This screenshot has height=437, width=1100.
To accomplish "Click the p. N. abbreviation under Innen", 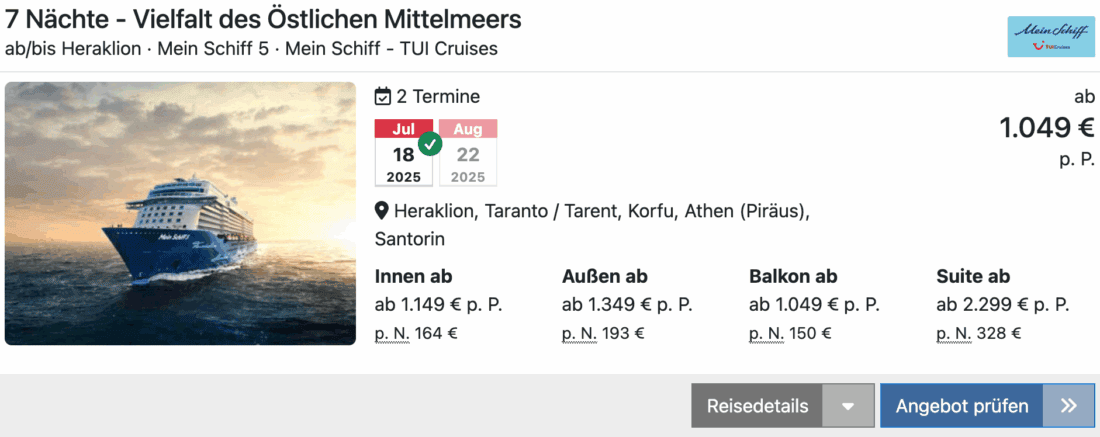I will [x=391, y=334].
